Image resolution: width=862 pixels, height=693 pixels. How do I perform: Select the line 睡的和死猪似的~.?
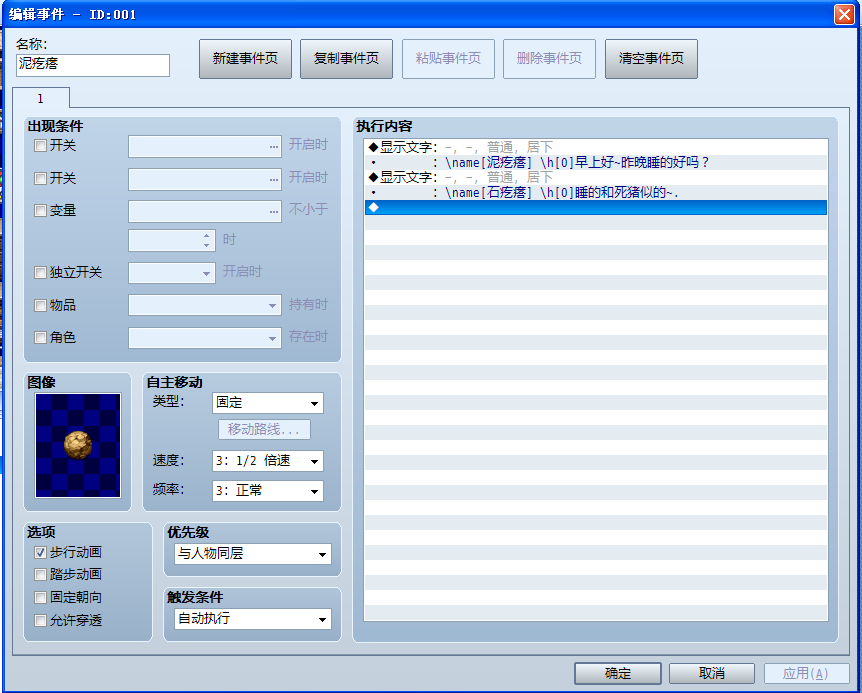click(x=596, y=193)
